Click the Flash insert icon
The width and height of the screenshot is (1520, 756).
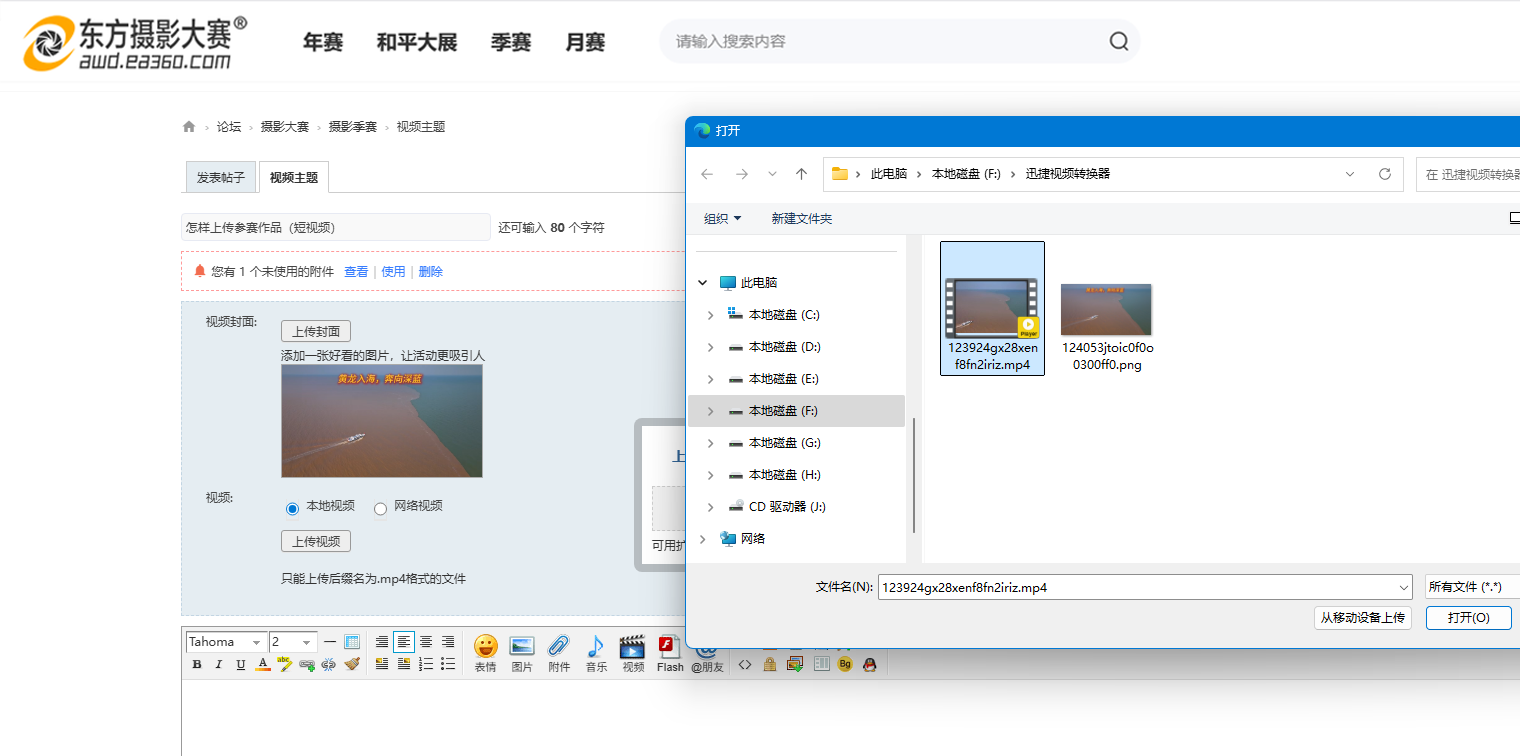click(x=670, y=652)
